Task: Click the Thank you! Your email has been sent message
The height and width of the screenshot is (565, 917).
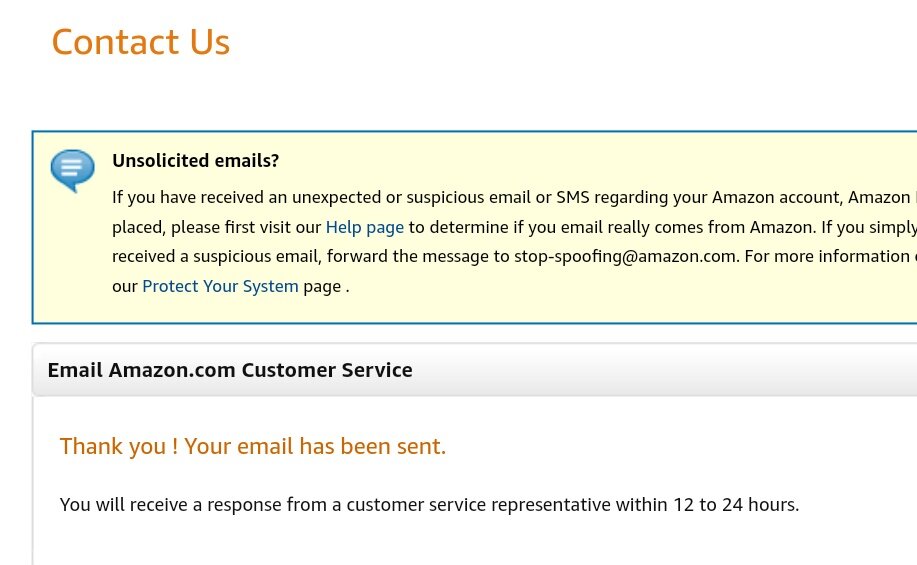Action: (253, 446)
